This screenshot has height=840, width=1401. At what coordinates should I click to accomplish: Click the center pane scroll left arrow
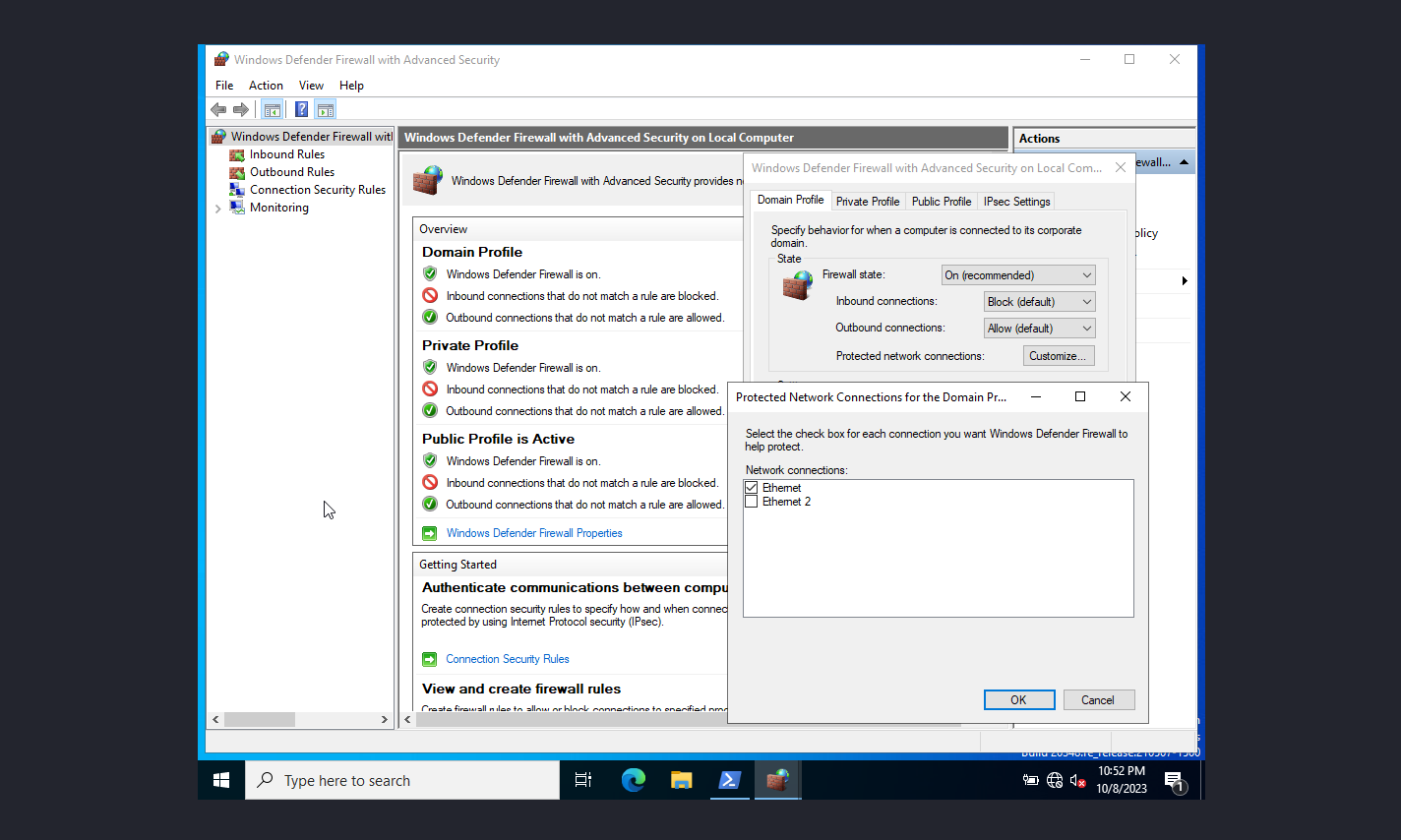pos(407,720)
